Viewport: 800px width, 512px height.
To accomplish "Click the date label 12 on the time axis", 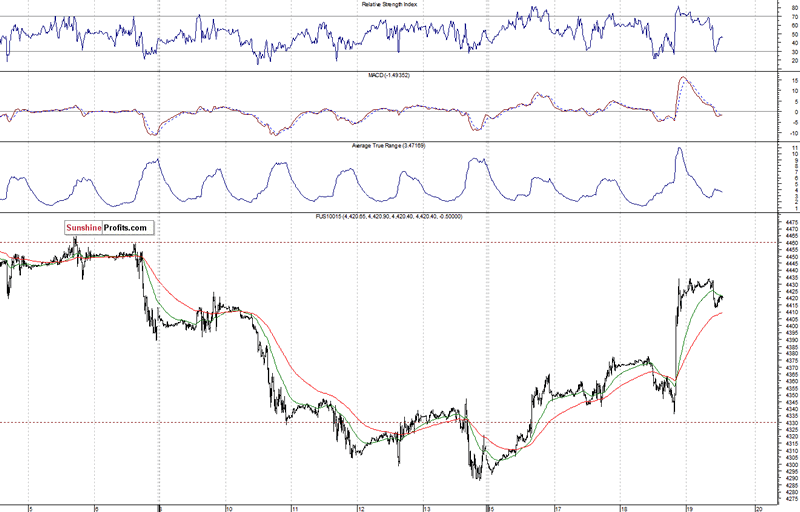I will 360,507.
